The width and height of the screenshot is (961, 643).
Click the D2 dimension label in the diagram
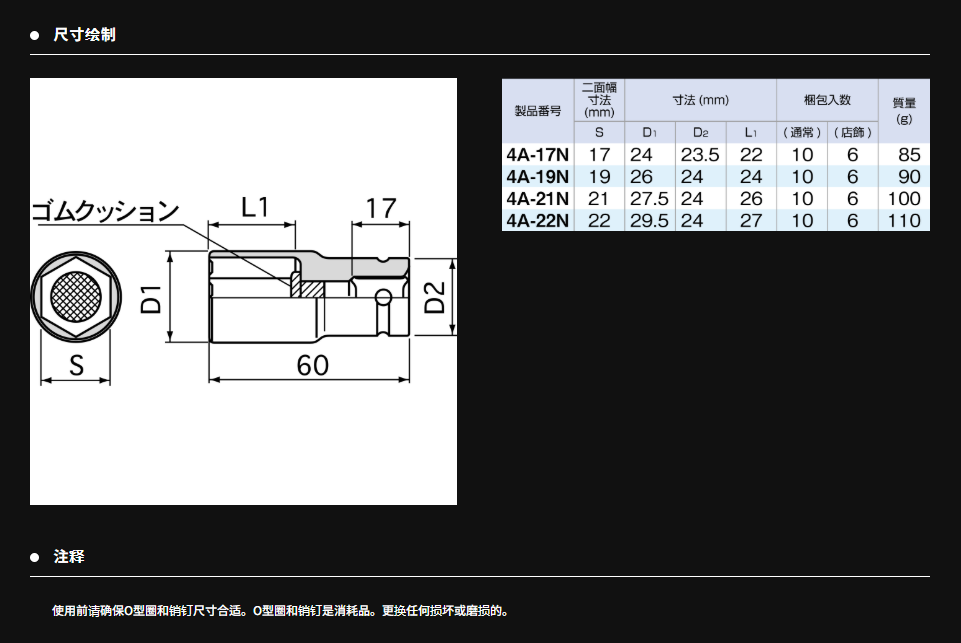click(435, 298)
